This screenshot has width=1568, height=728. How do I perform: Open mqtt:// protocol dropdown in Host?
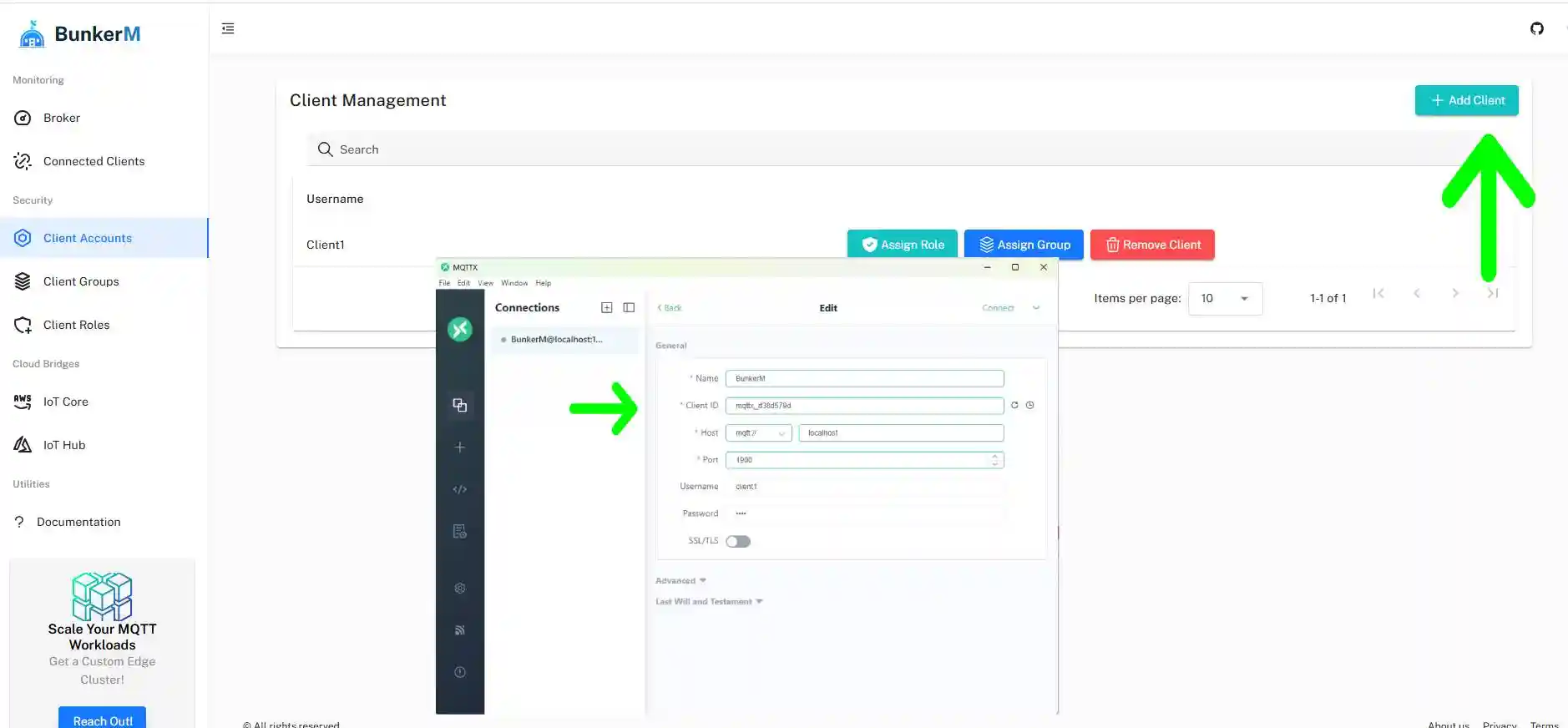[x=758, y=432]
